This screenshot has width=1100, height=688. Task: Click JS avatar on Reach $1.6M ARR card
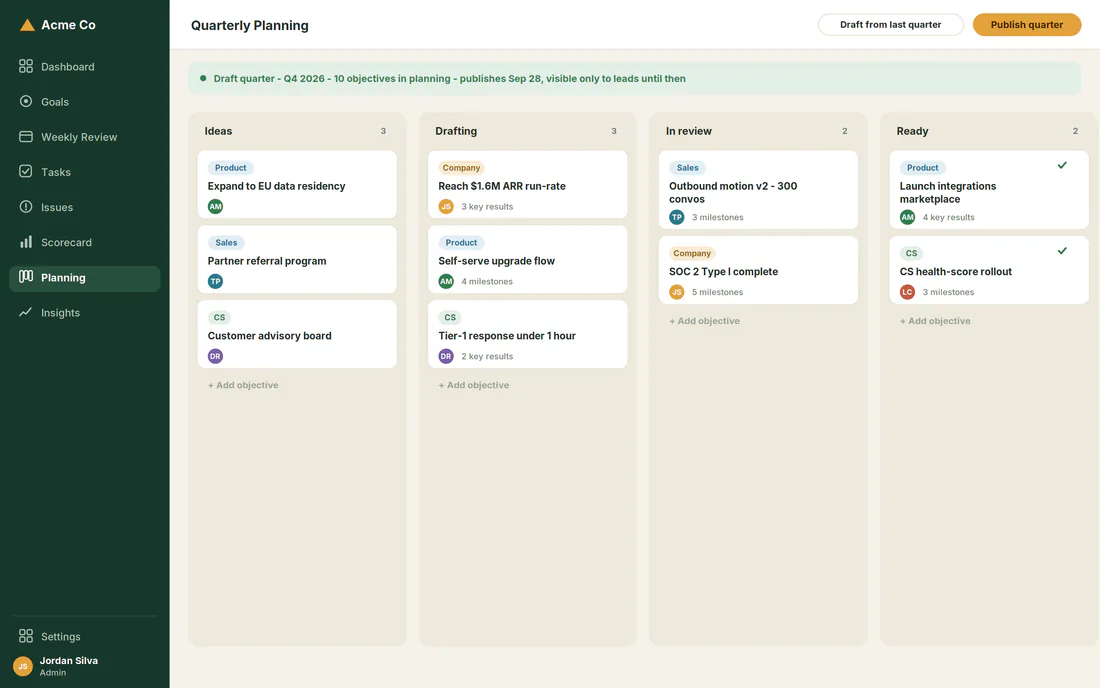446,206
